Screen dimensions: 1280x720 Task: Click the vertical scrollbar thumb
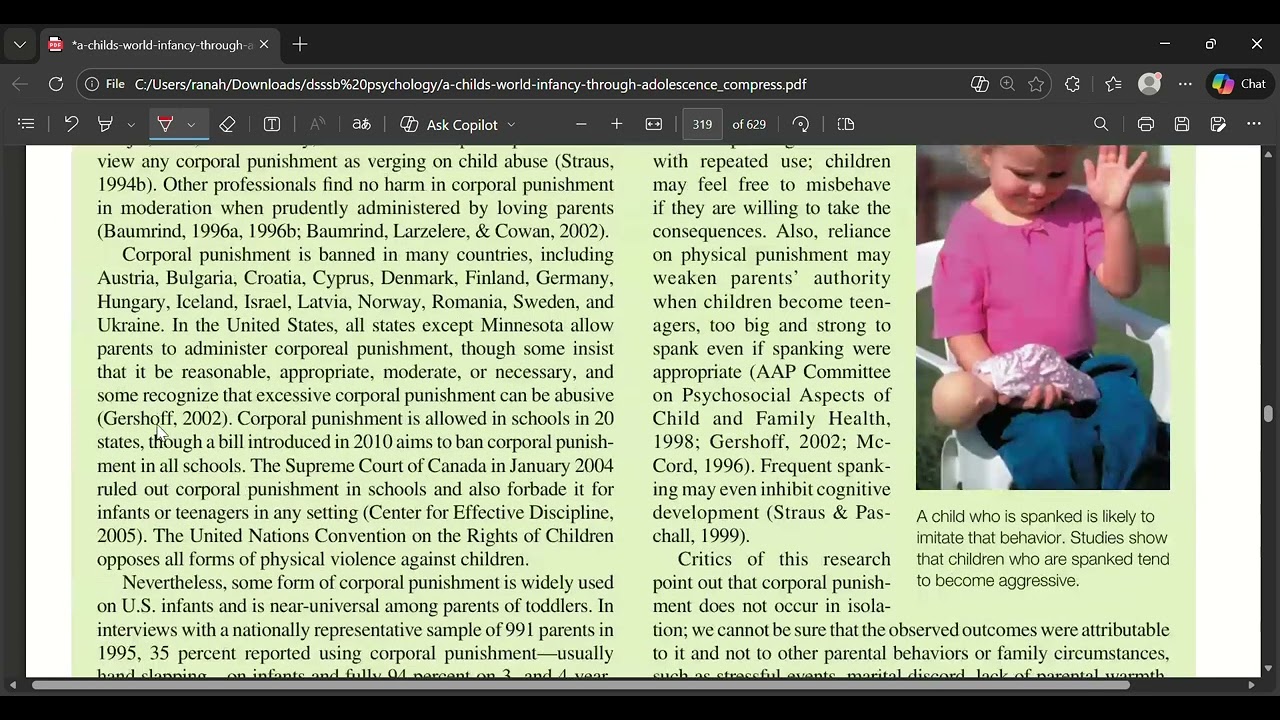1268,414
